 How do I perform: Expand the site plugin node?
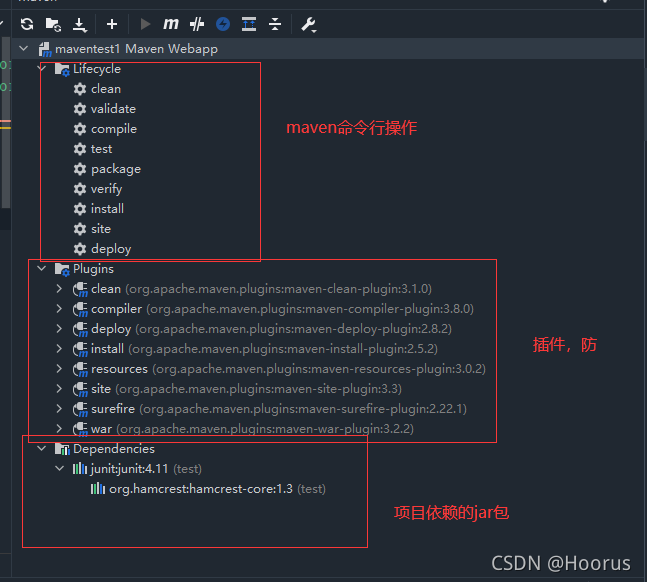pos(59,388)
